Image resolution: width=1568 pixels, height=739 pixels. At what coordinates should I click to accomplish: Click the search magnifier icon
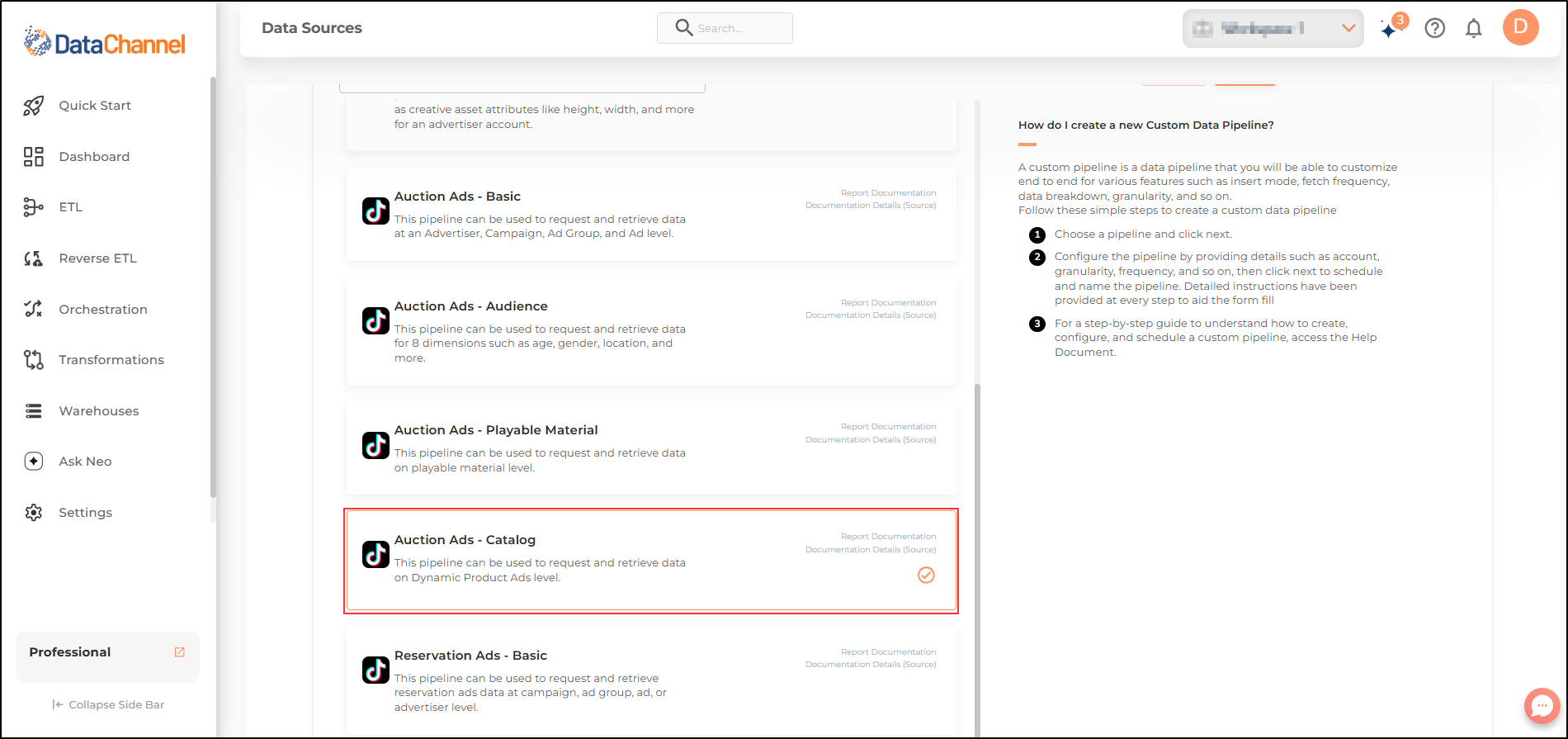(683, 28)
